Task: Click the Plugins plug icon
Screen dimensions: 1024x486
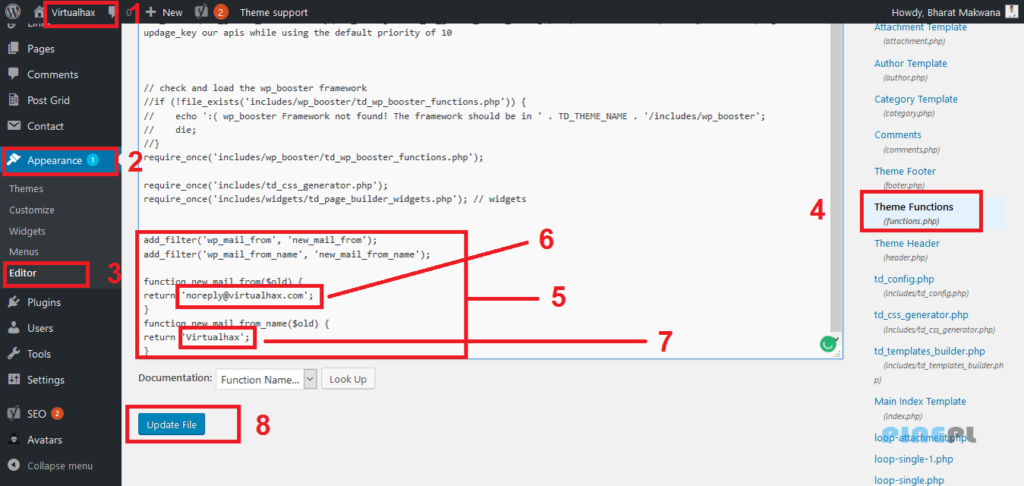Action: tap(14, 302)
